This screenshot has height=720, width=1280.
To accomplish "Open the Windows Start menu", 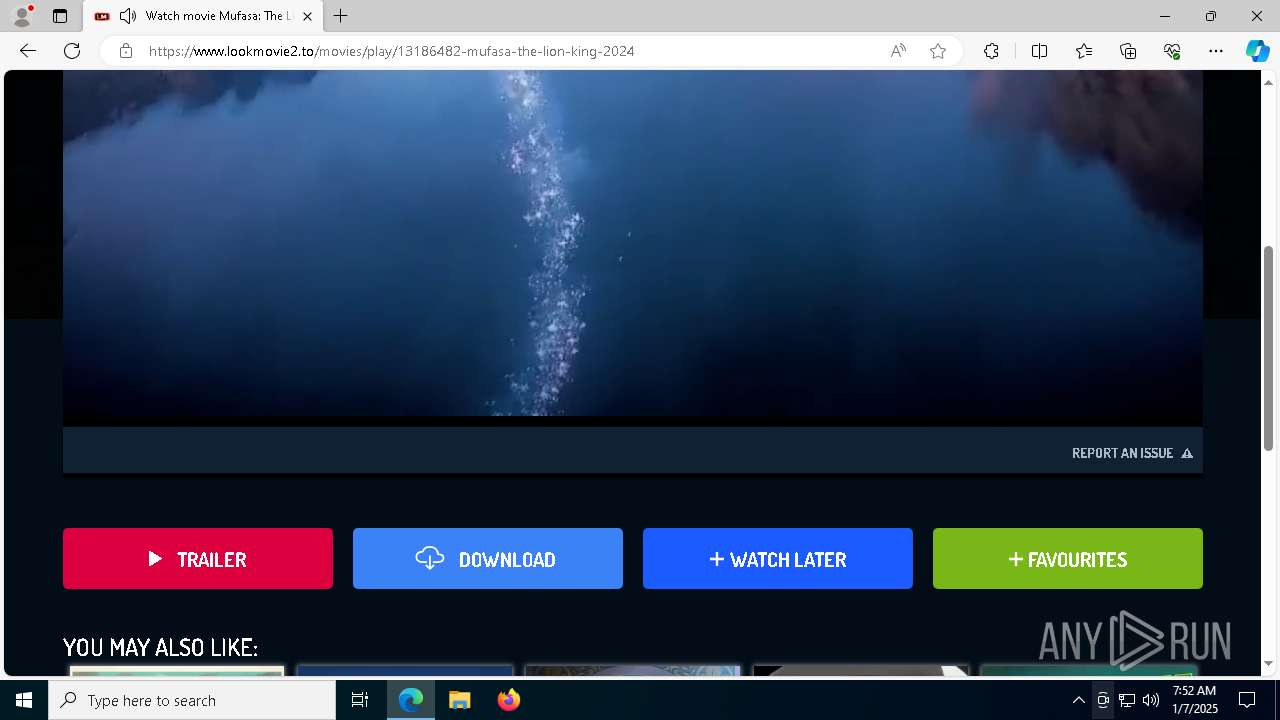I will point(24,700).
